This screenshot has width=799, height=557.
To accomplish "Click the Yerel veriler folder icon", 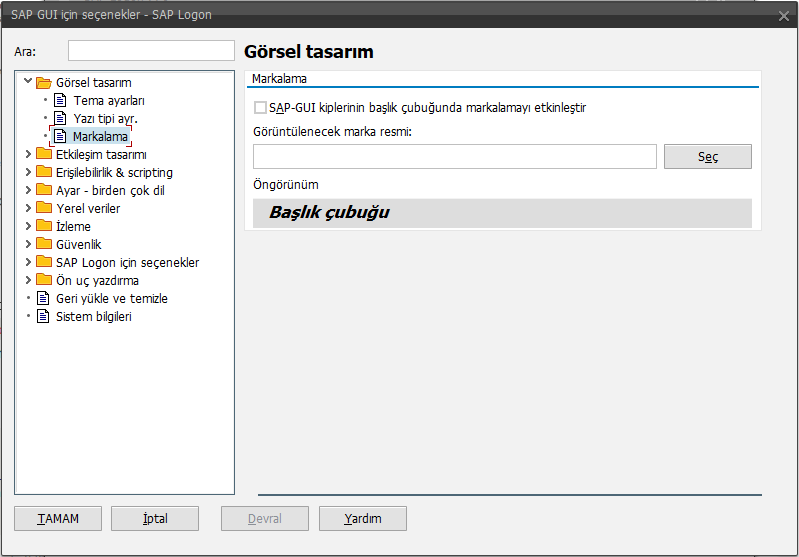I will pos(44,208).
